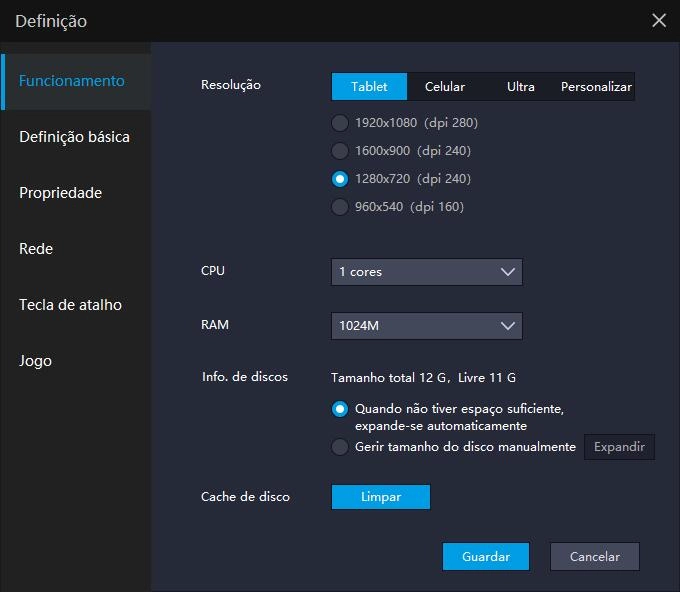Close the Definição settings window

click(658, 21)
